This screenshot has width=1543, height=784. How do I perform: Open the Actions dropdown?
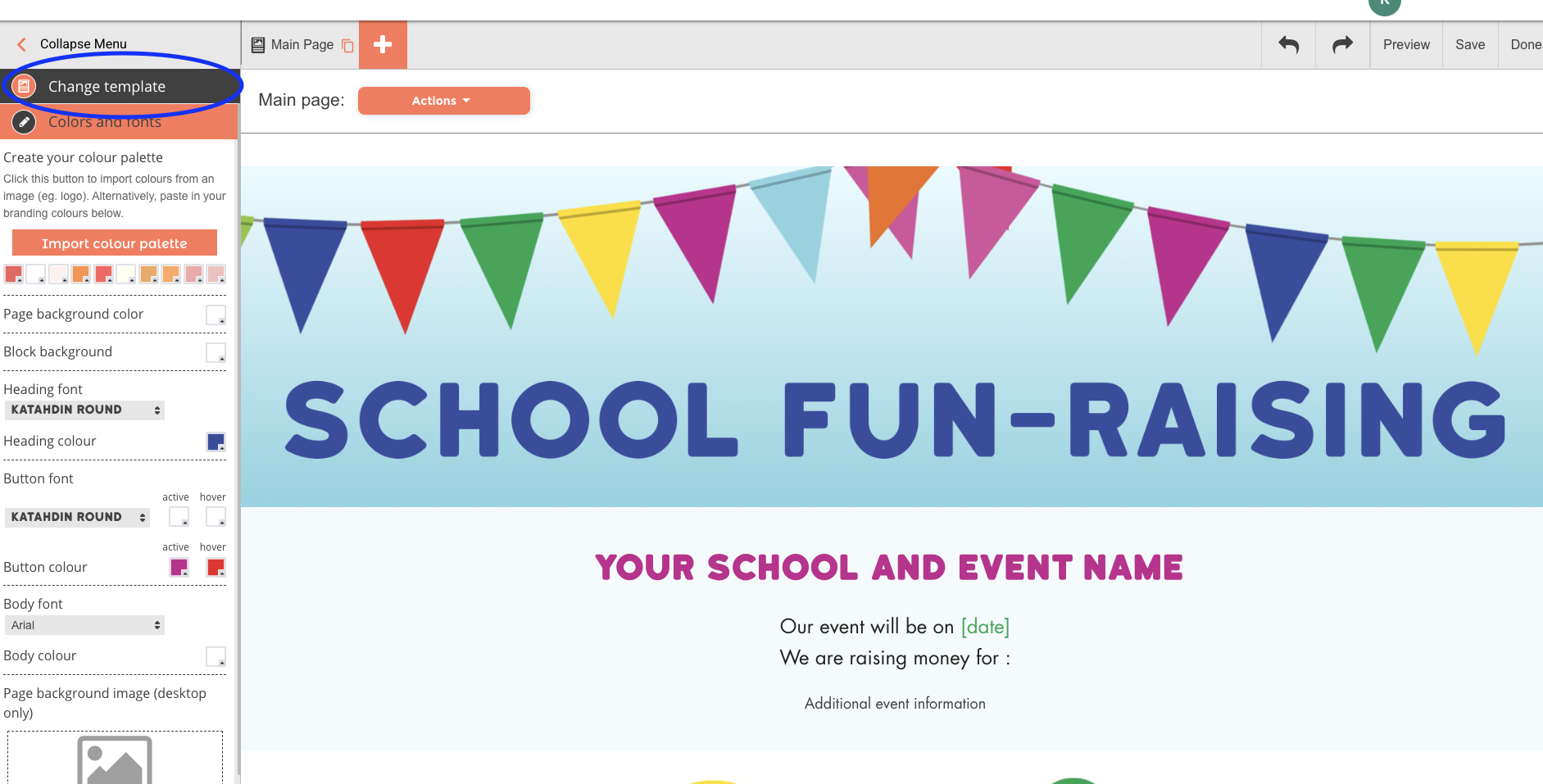(443, 101)
